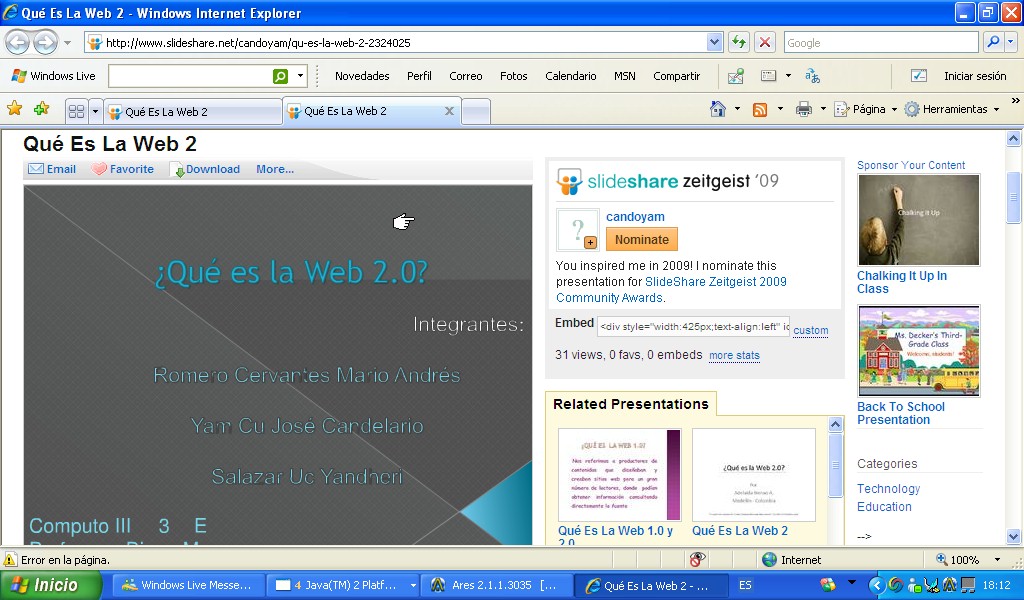Click the Refresh page icon
Screen dimensions: 1024x600
tap(739, 42)
